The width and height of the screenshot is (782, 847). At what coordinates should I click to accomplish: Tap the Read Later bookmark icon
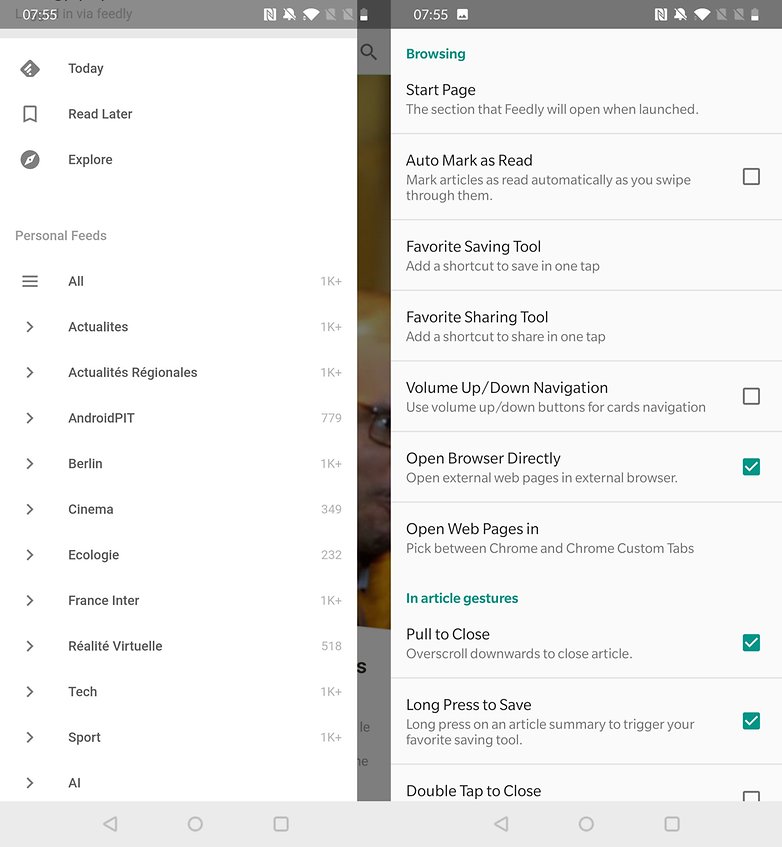(30, 114)
